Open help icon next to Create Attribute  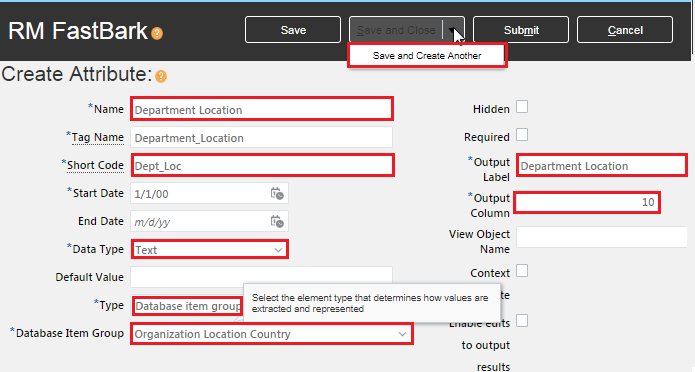[161, 77]
